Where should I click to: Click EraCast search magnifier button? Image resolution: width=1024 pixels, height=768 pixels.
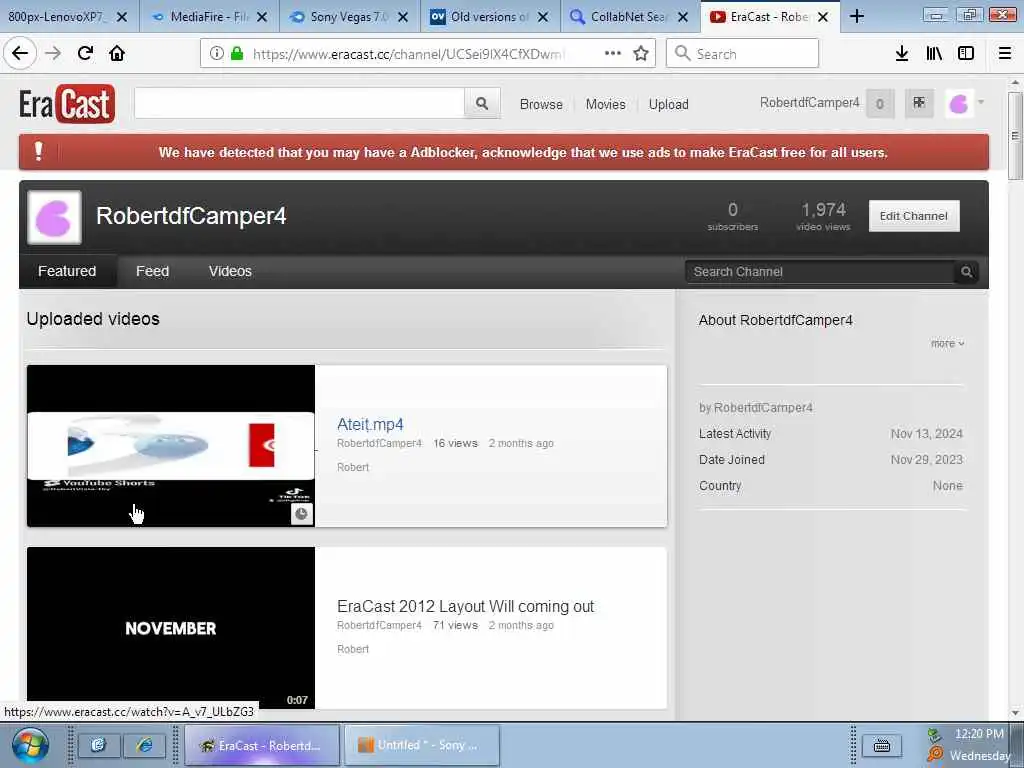pyautogui.click(x=482, y=103)
